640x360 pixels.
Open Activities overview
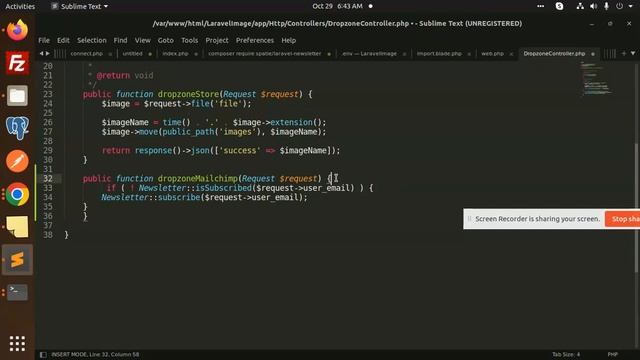pyautogui.click(x=20, y=6)
